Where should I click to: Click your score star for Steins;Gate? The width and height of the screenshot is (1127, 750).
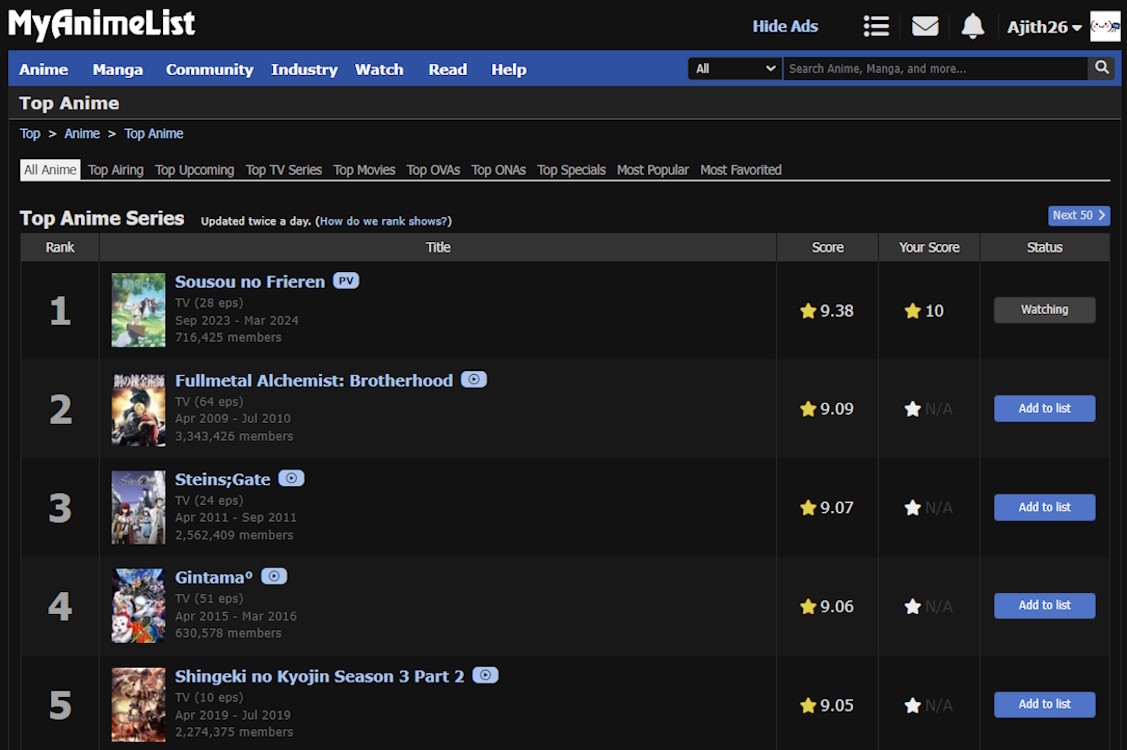tap(913, 508)
